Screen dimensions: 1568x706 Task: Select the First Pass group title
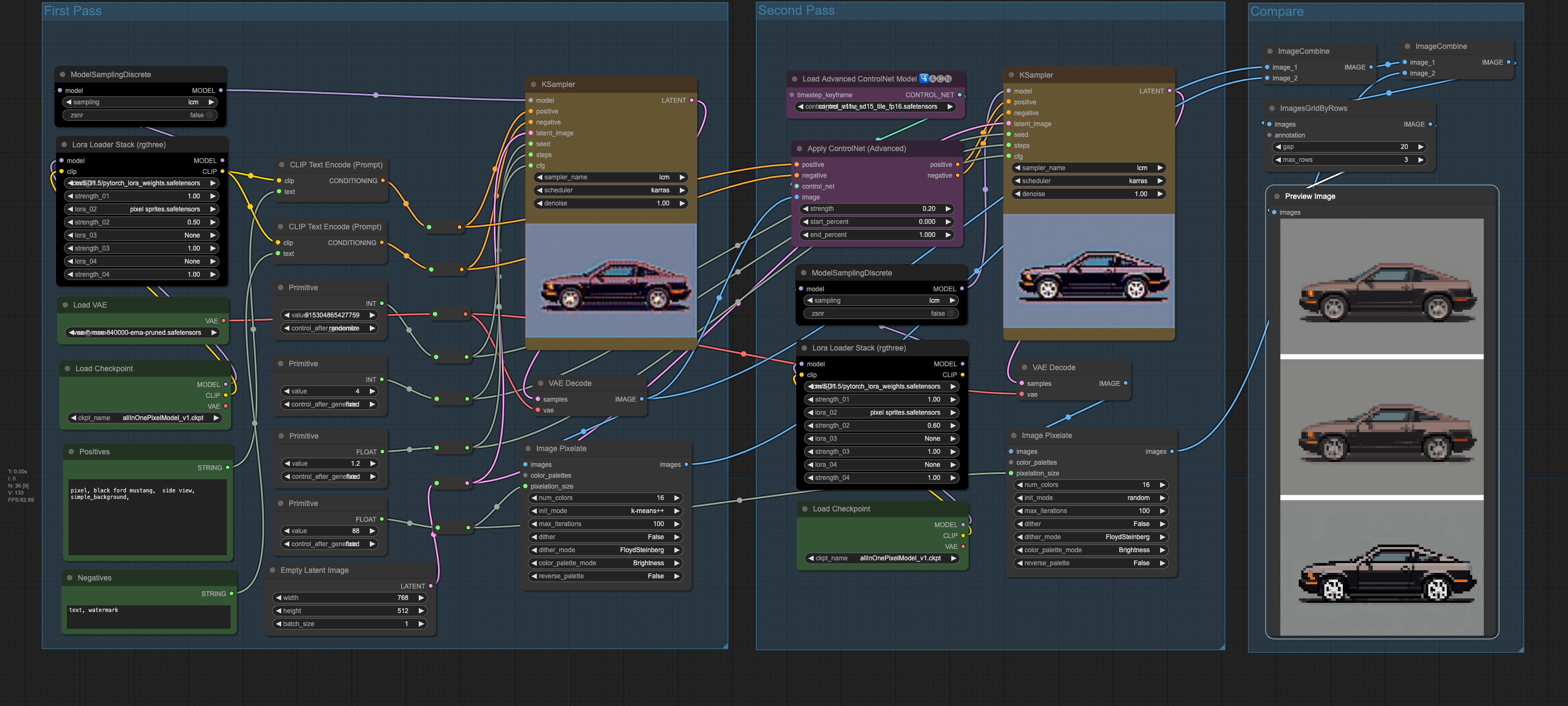point(72,11)
